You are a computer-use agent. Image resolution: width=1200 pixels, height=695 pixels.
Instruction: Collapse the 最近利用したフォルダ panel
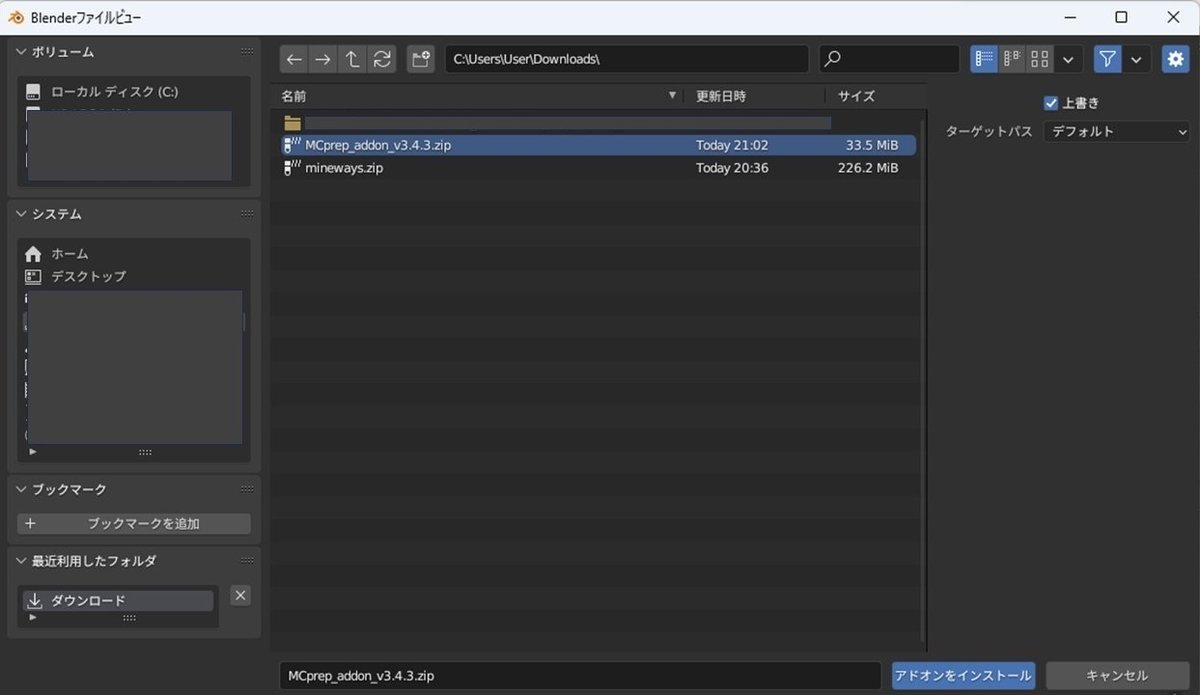21,561
